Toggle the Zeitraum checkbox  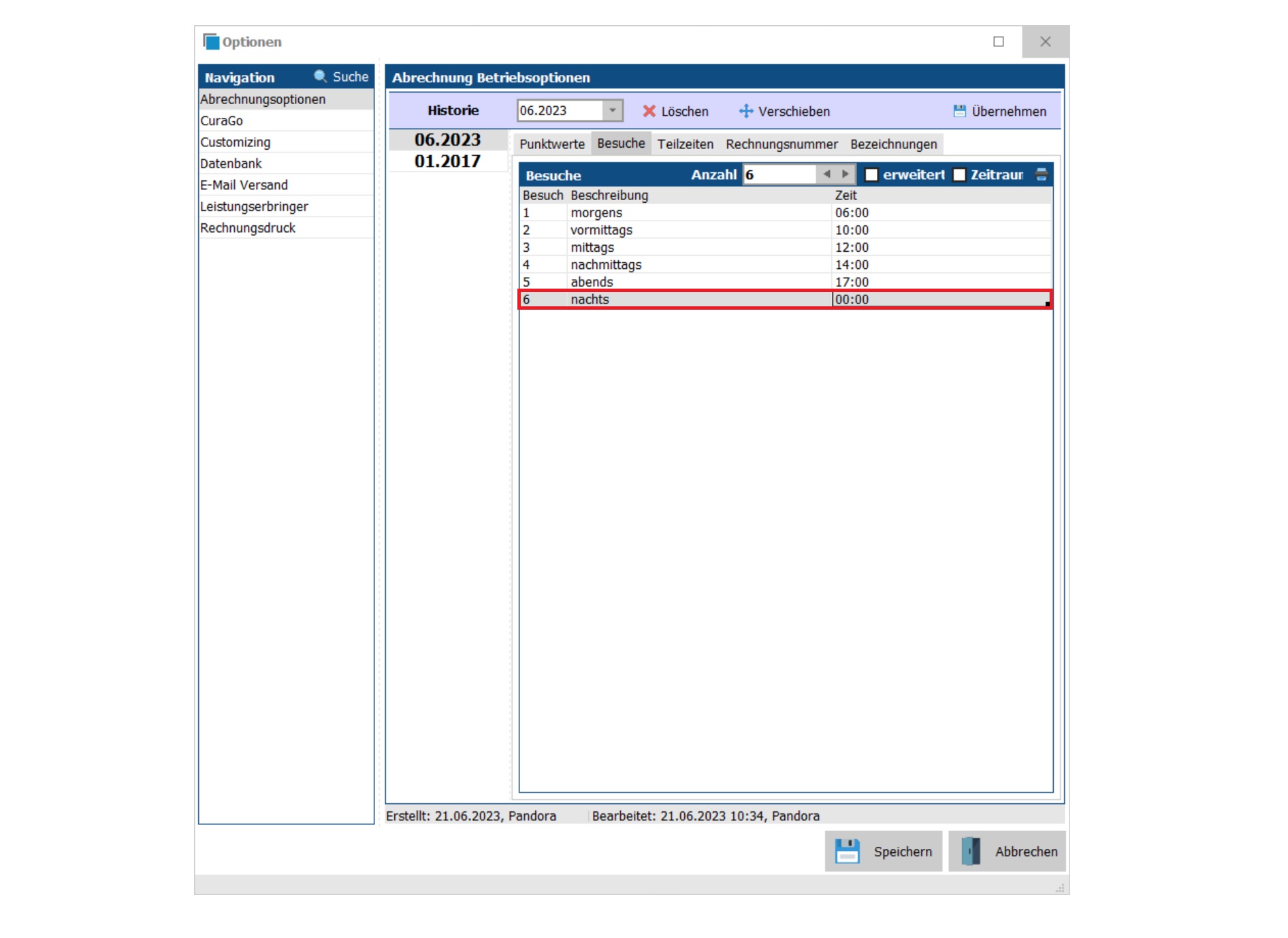pyautogui.click(x=959, y=175)
